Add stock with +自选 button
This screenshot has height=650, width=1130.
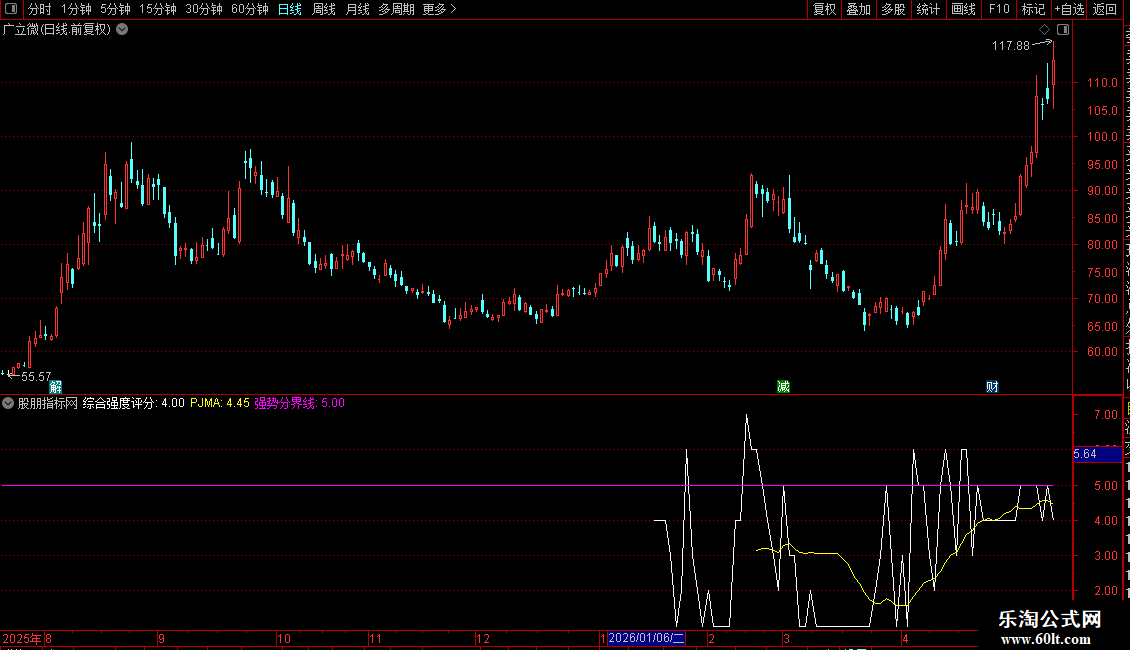pos(1069,9)
